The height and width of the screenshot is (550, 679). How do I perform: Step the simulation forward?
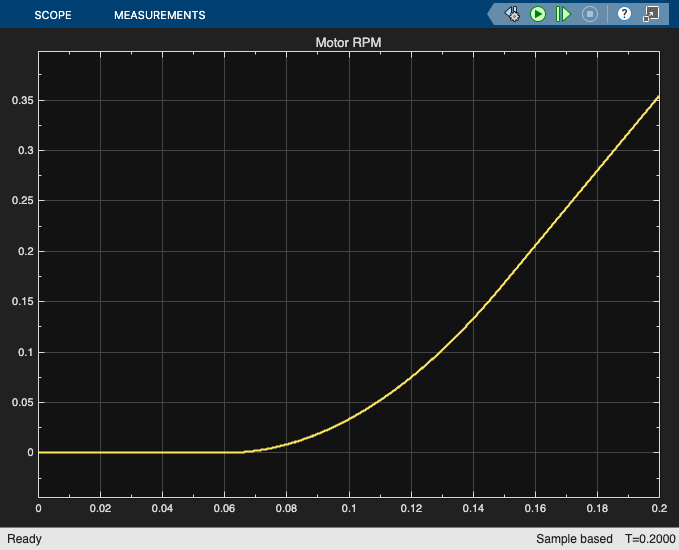point(563,14)
